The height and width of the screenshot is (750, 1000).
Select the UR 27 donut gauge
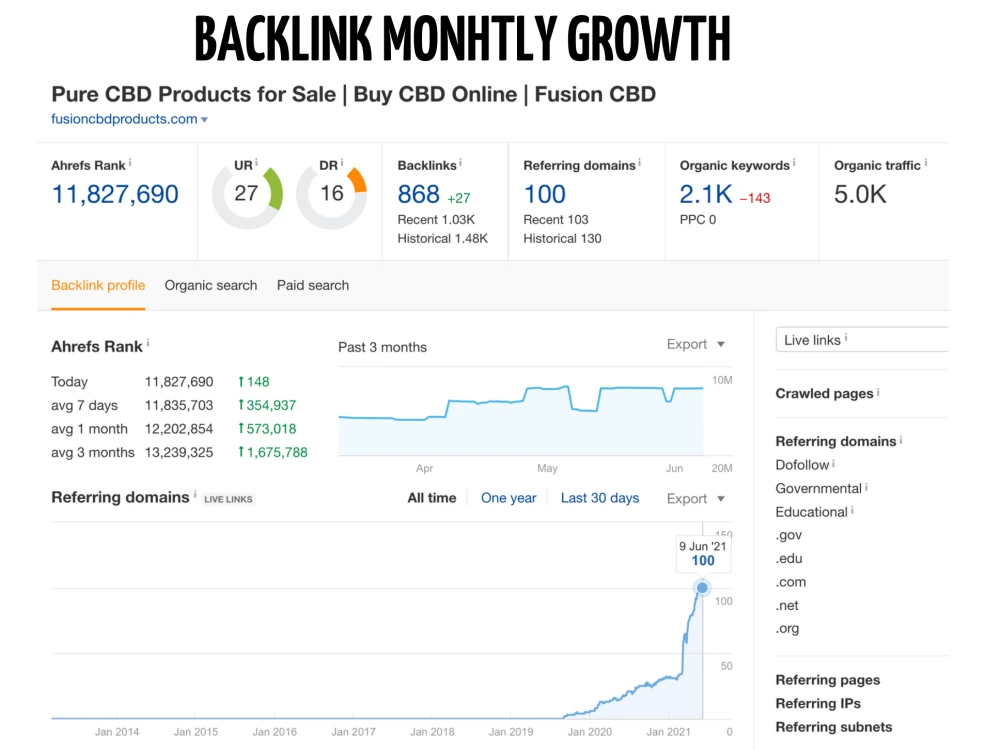point(247,195)
